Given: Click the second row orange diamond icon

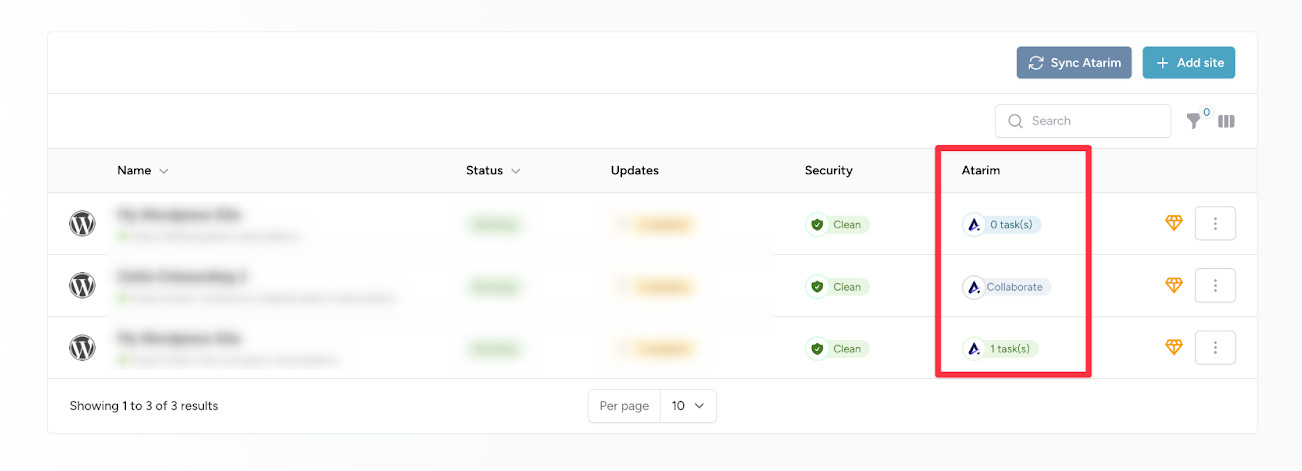Looking at the screenshot, I should pyautogui.click(x=1174, y=286).
